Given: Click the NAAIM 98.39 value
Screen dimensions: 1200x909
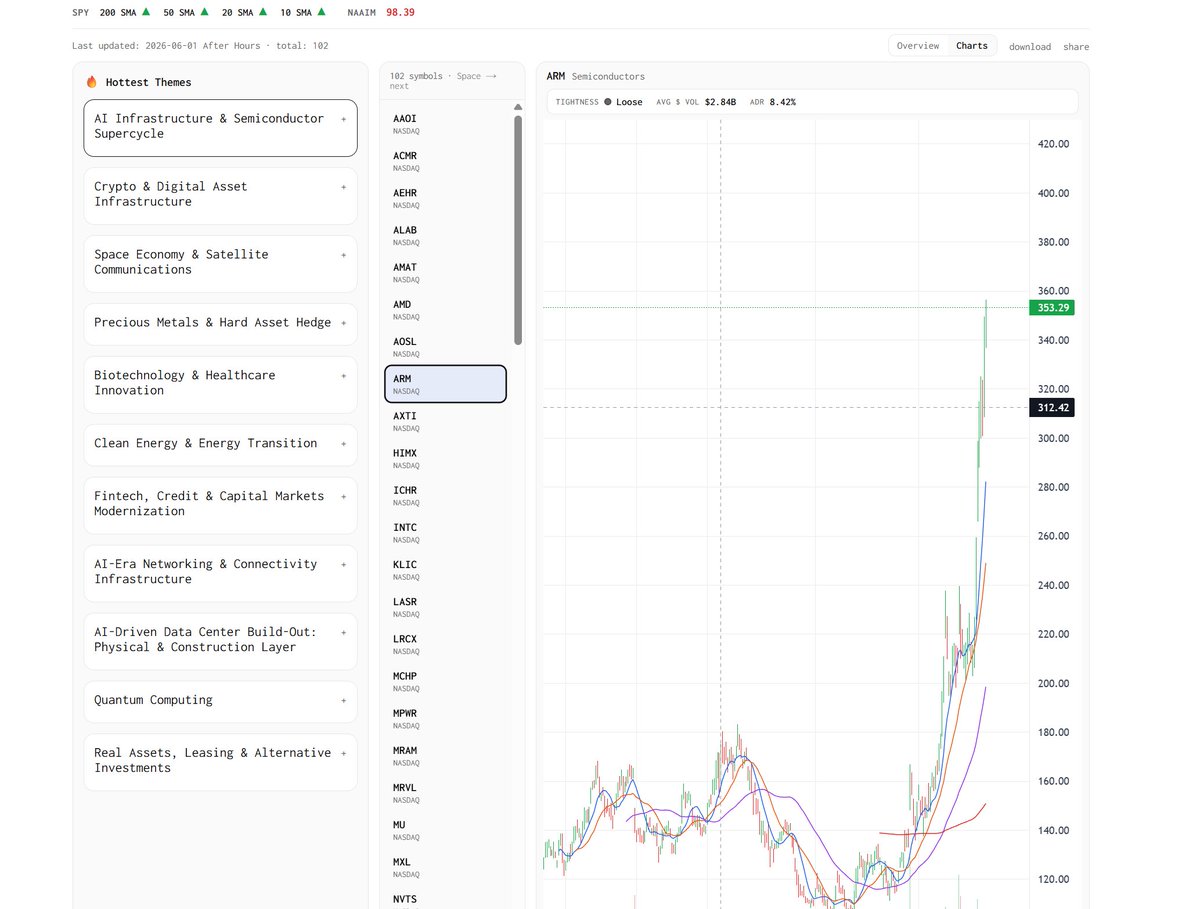Looking at the screenshot, I should [400, 12].
